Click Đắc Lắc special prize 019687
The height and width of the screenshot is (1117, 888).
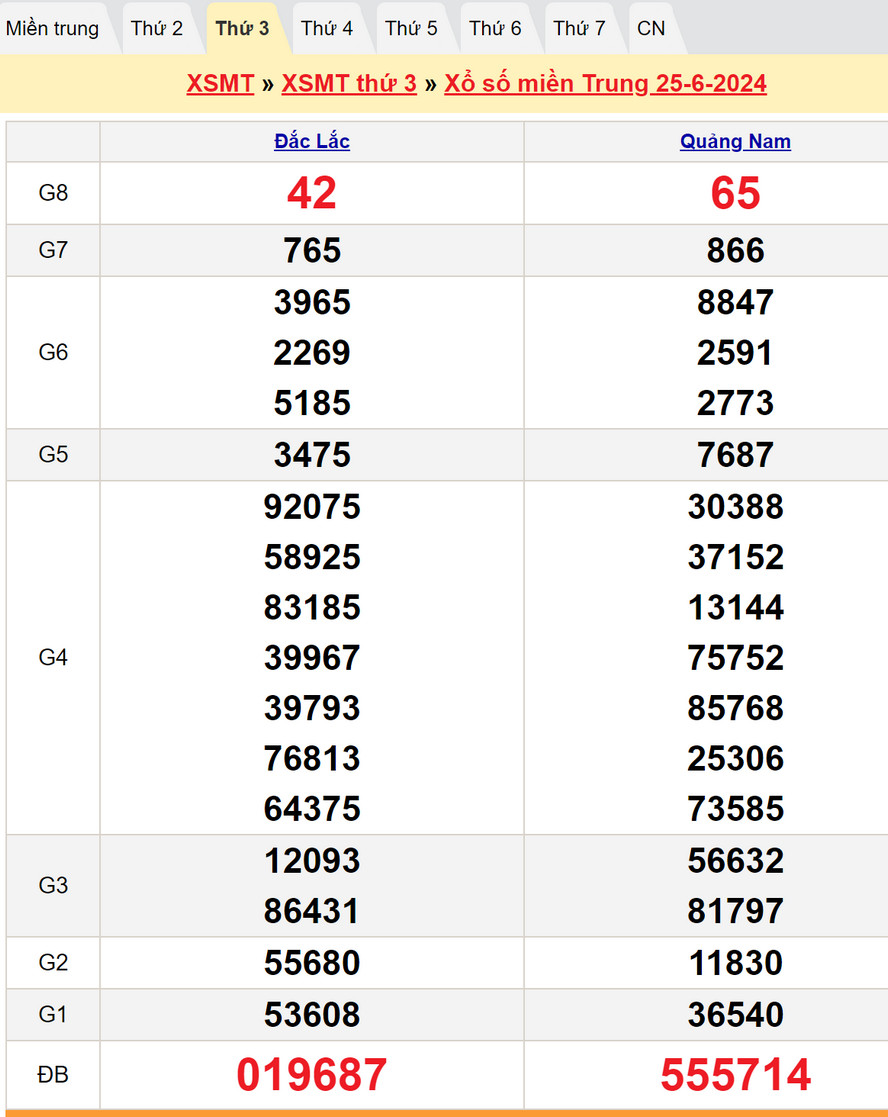click(x=312, y=1075)
